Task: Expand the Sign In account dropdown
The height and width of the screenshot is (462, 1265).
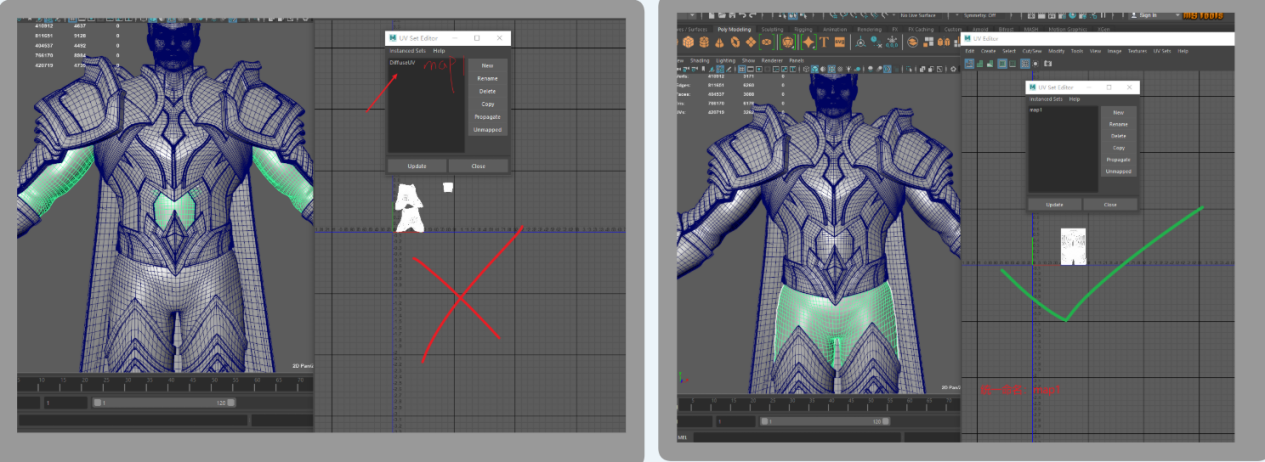Action: 1152,15
